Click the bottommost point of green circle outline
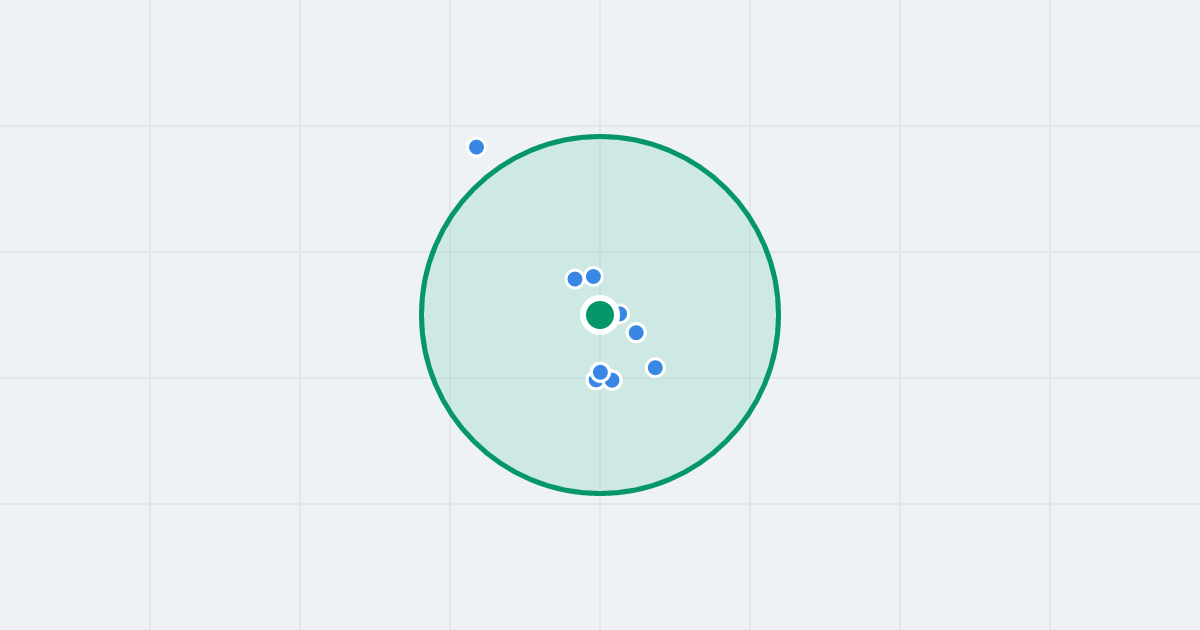This screenshot has height=630, width=1200. pyautogui.click(x=600, y=493)
